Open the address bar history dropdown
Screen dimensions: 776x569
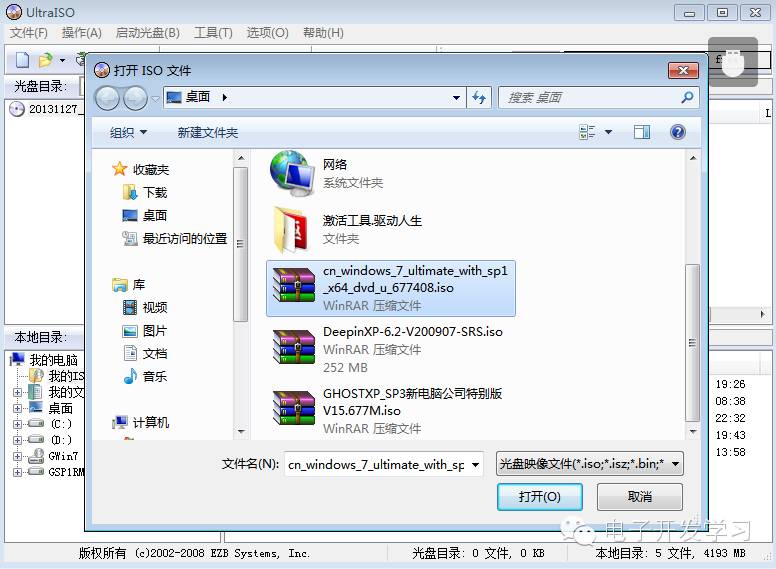[456, 97]
